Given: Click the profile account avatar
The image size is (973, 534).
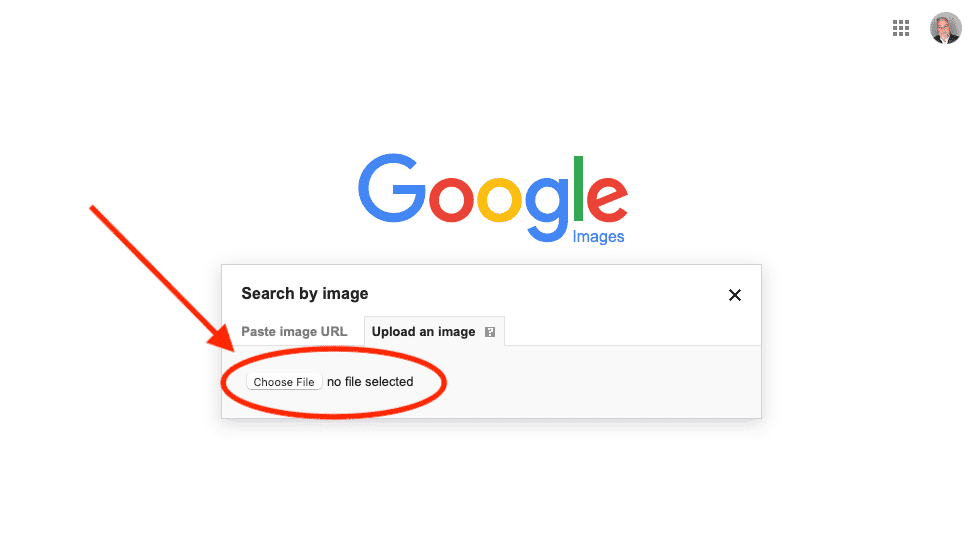Looking at the screenshot, I should pos(945,28).
